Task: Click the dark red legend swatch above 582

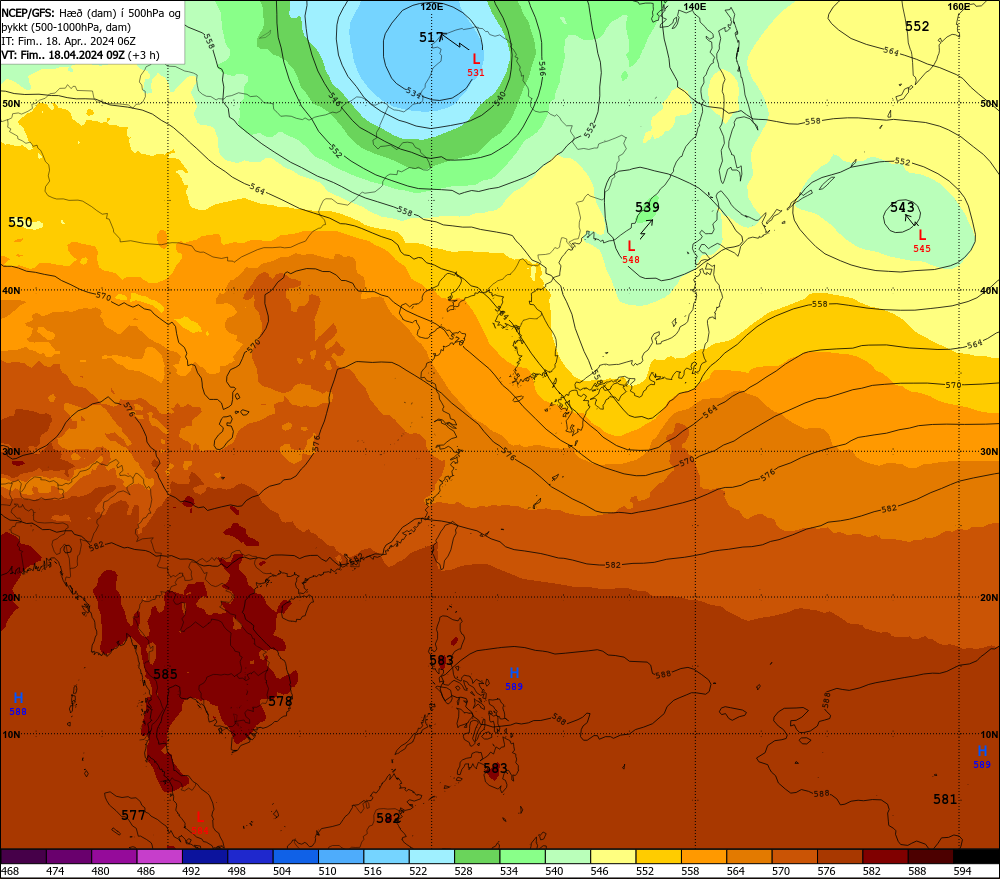Action: point(885,856)
